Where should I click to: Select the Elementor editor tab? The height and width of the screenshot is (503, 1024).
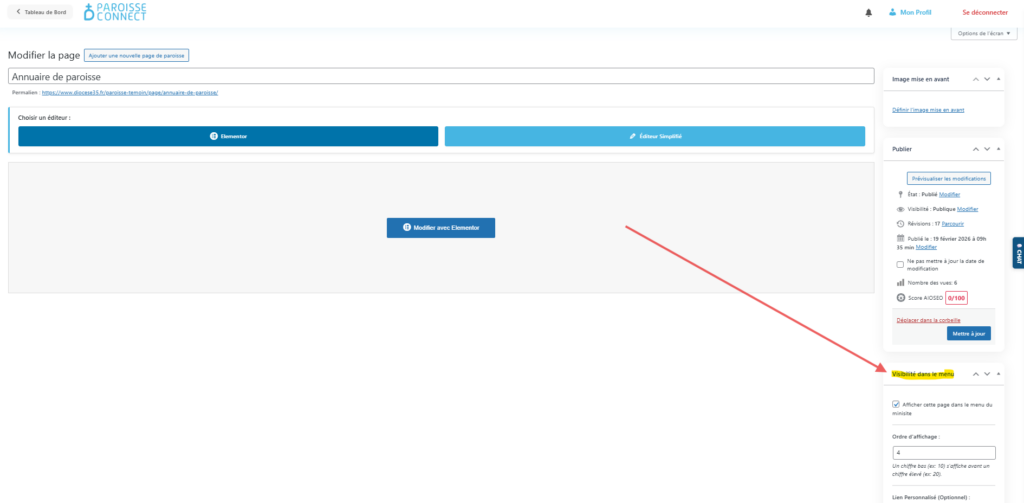pos(228,136)
